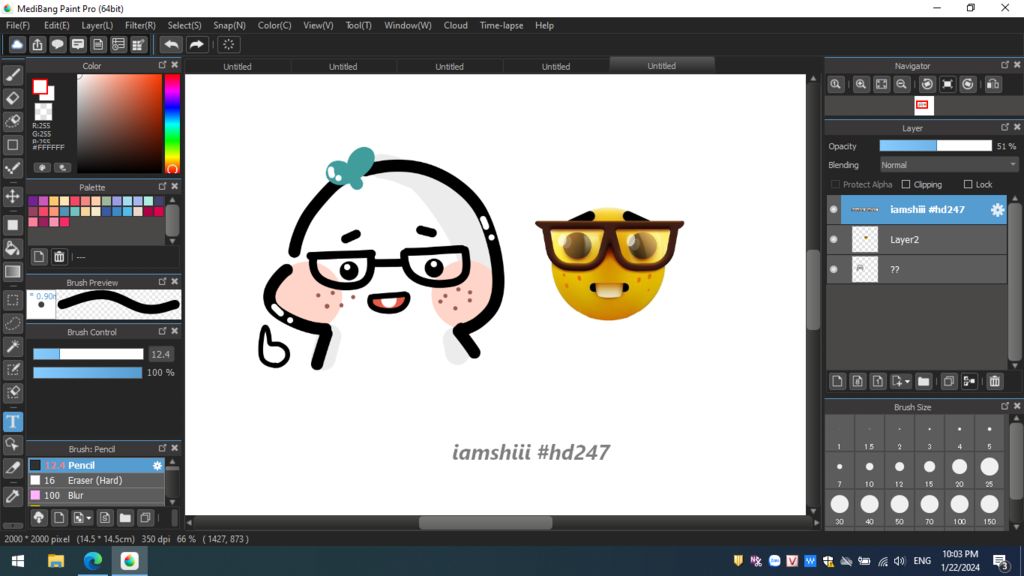Open Pencil brush settings gear
This screenshot has width=1024, height=576.
tap(157, 466)
